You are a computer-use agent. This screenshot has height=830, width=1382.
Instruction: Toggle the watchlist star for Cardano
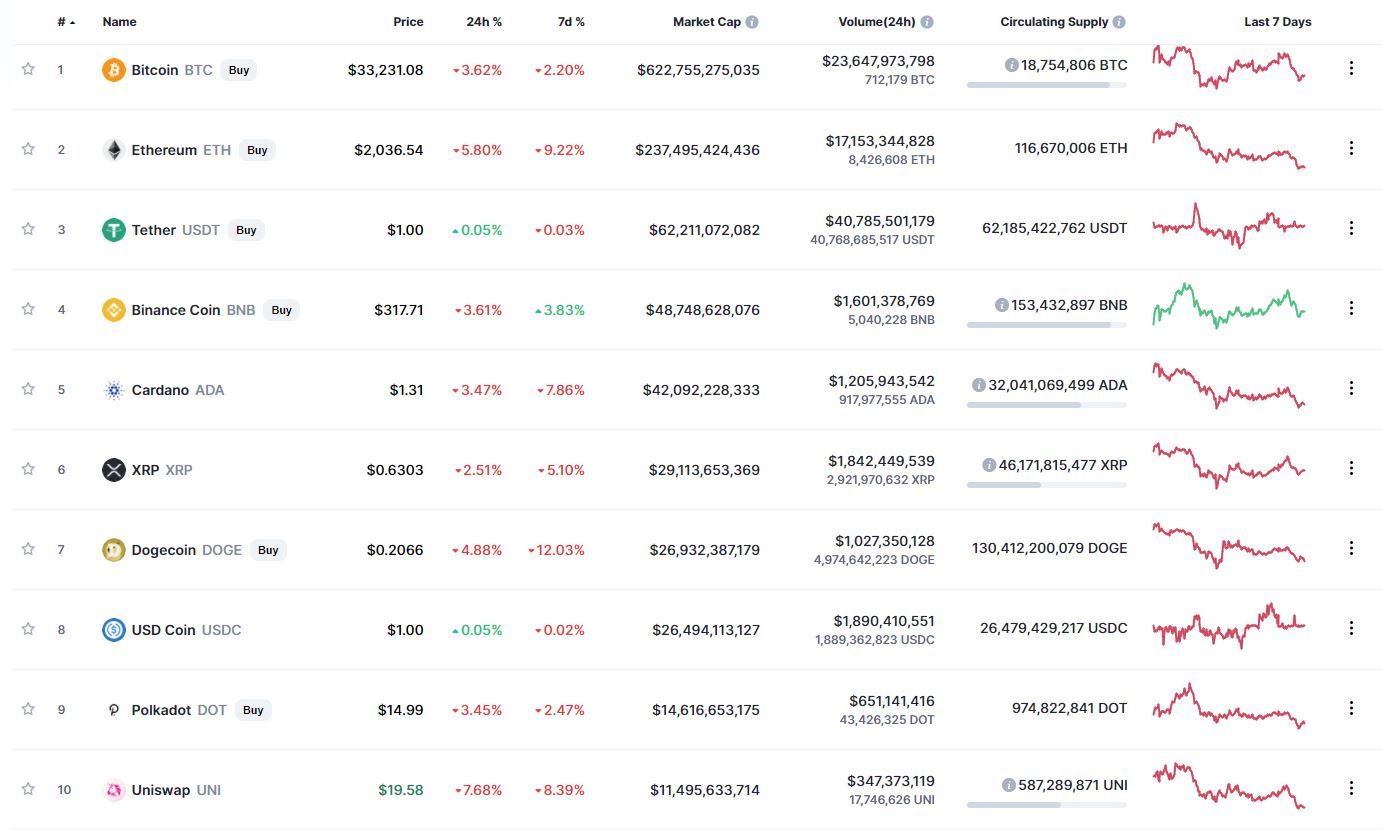tap(28, 389)
